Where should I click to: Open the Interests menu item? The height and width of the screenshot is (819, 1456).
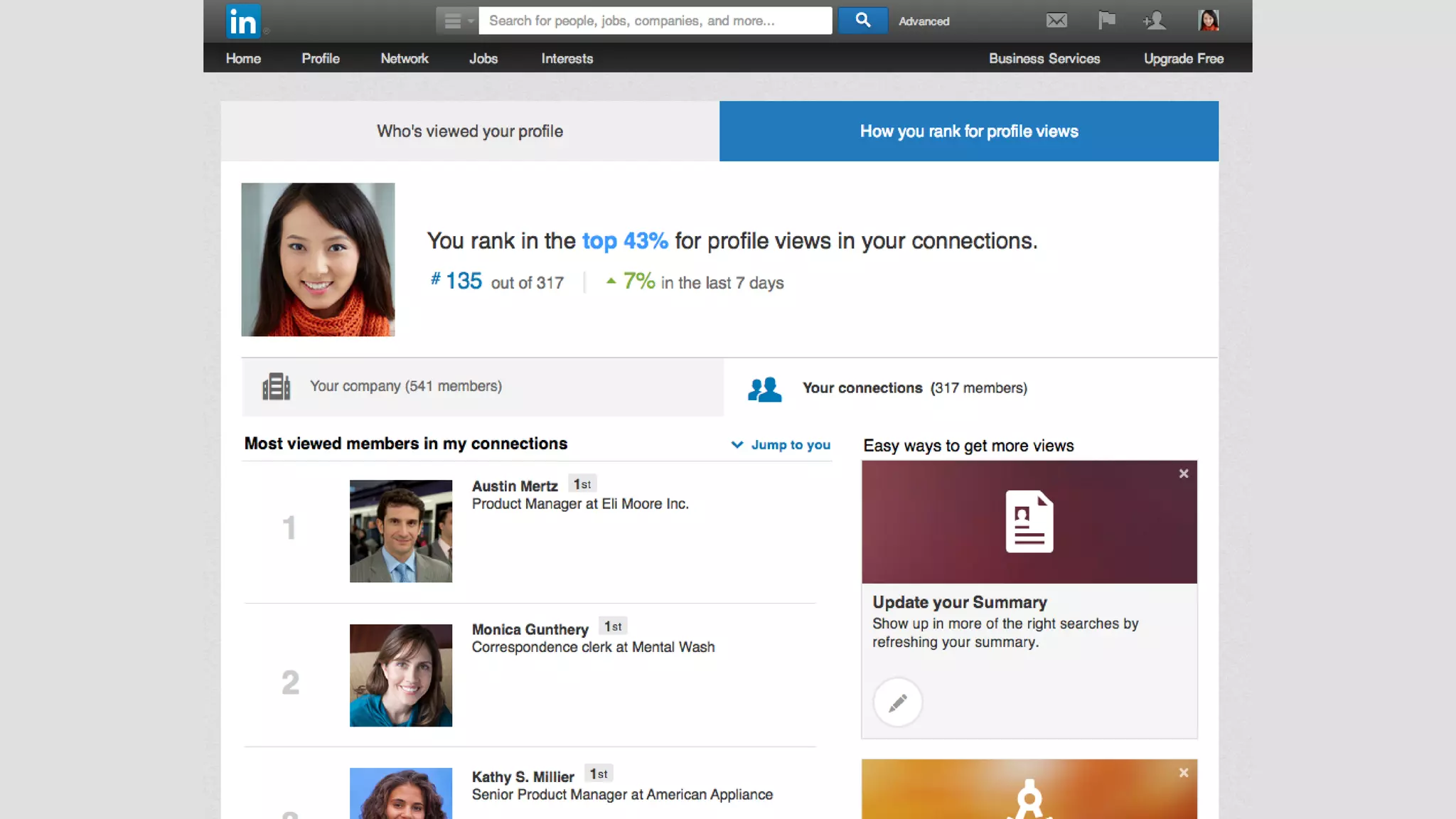click(567, 59)
